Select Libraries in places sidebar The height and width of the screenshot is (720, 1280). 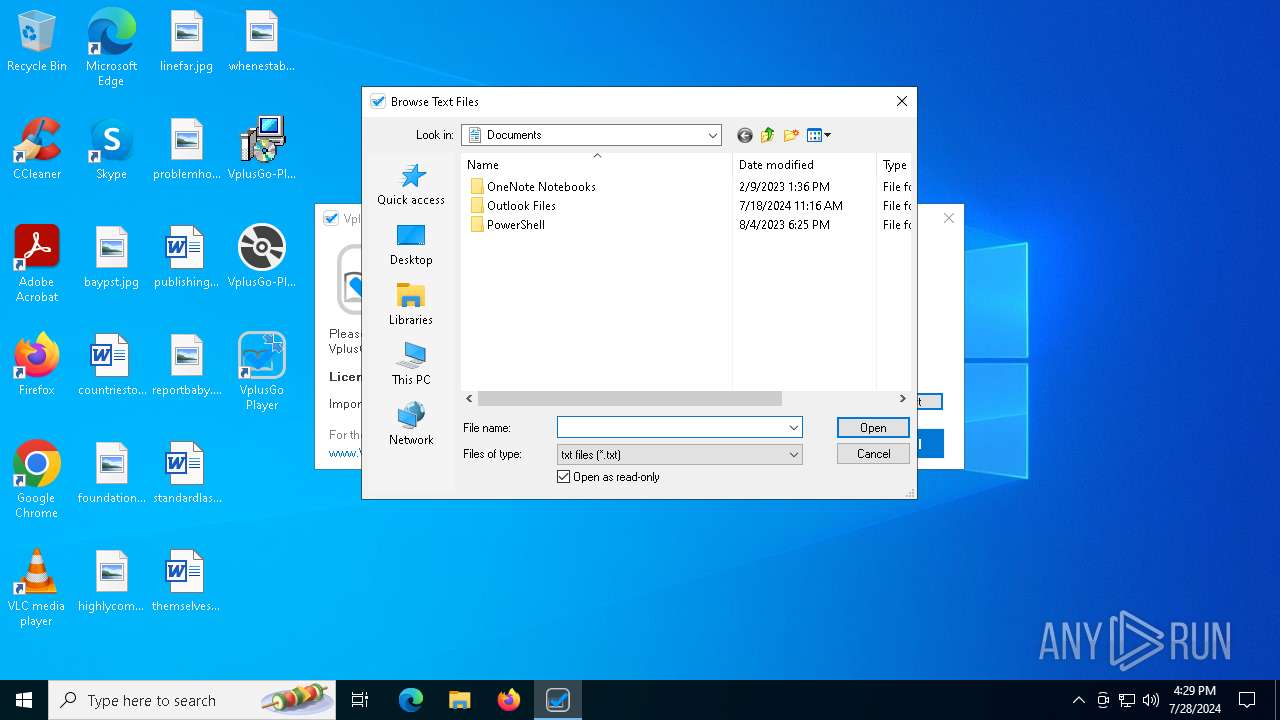pyautogui.click(x=411, y=305)
